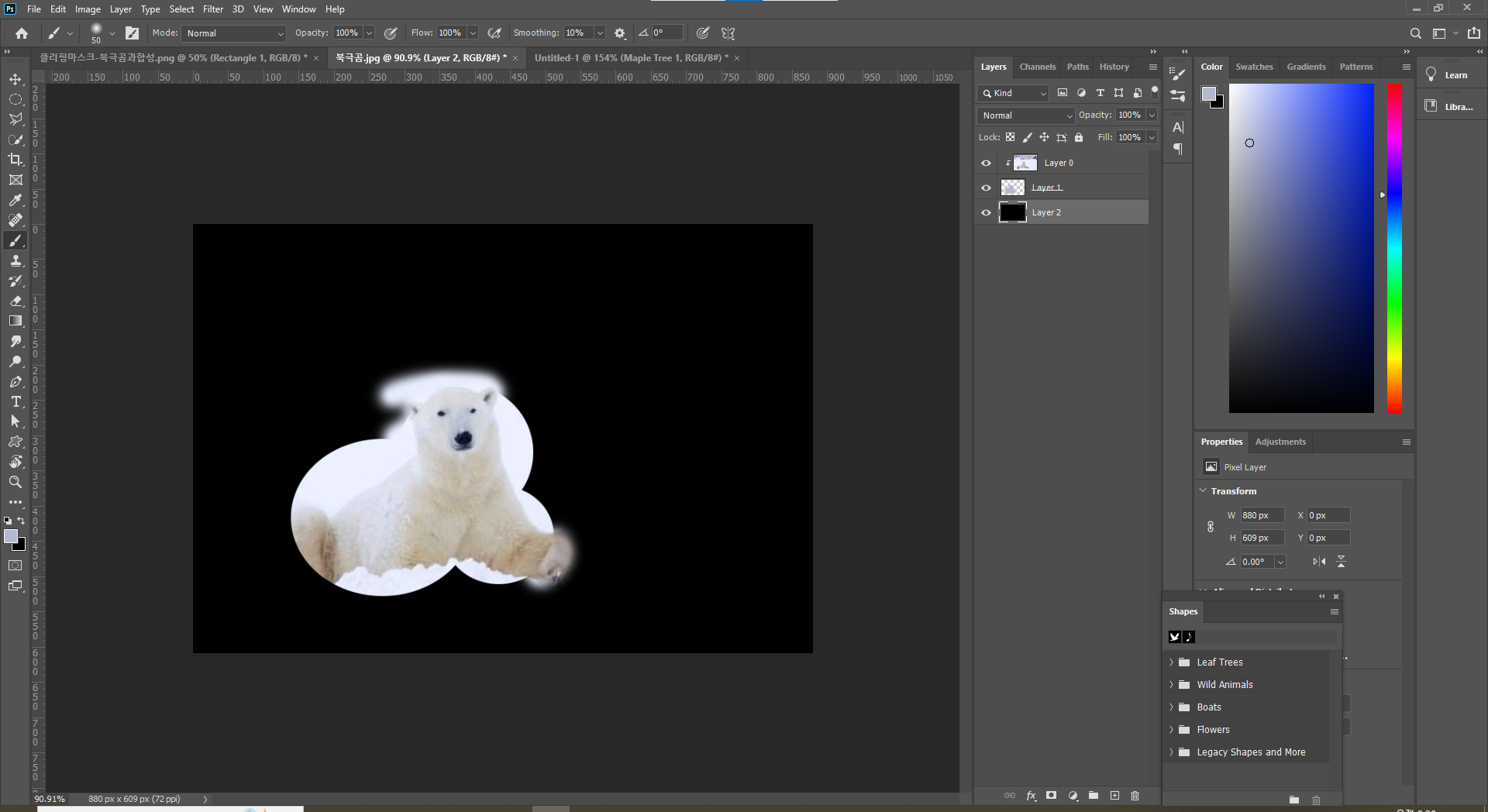Select the Zoom tool in toolbar

[x=15, y=482]
